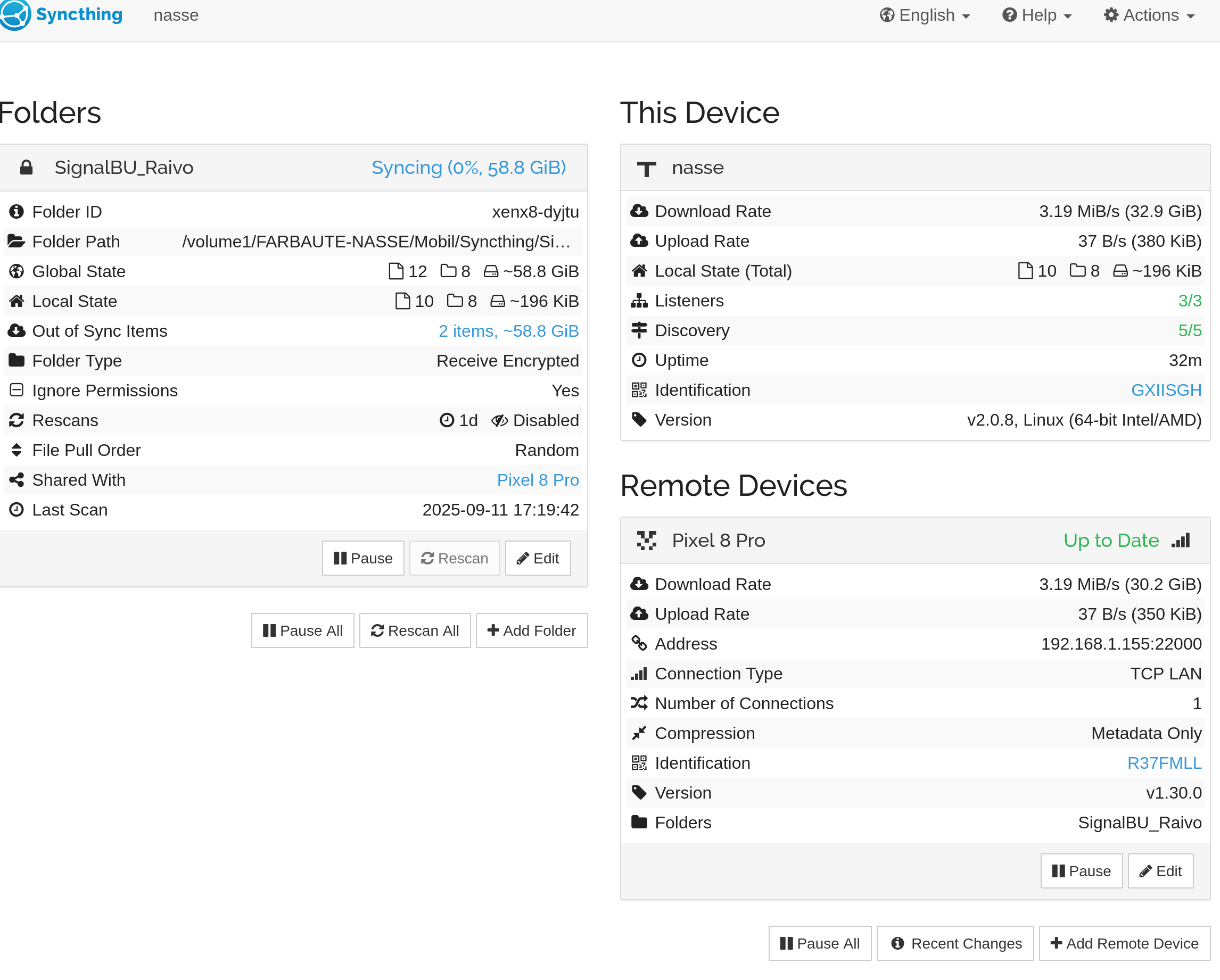Image resolution: width=1220 pixels, height=980 pixels.
Task: Open the Help dropdown menu
Action: 1037,15
